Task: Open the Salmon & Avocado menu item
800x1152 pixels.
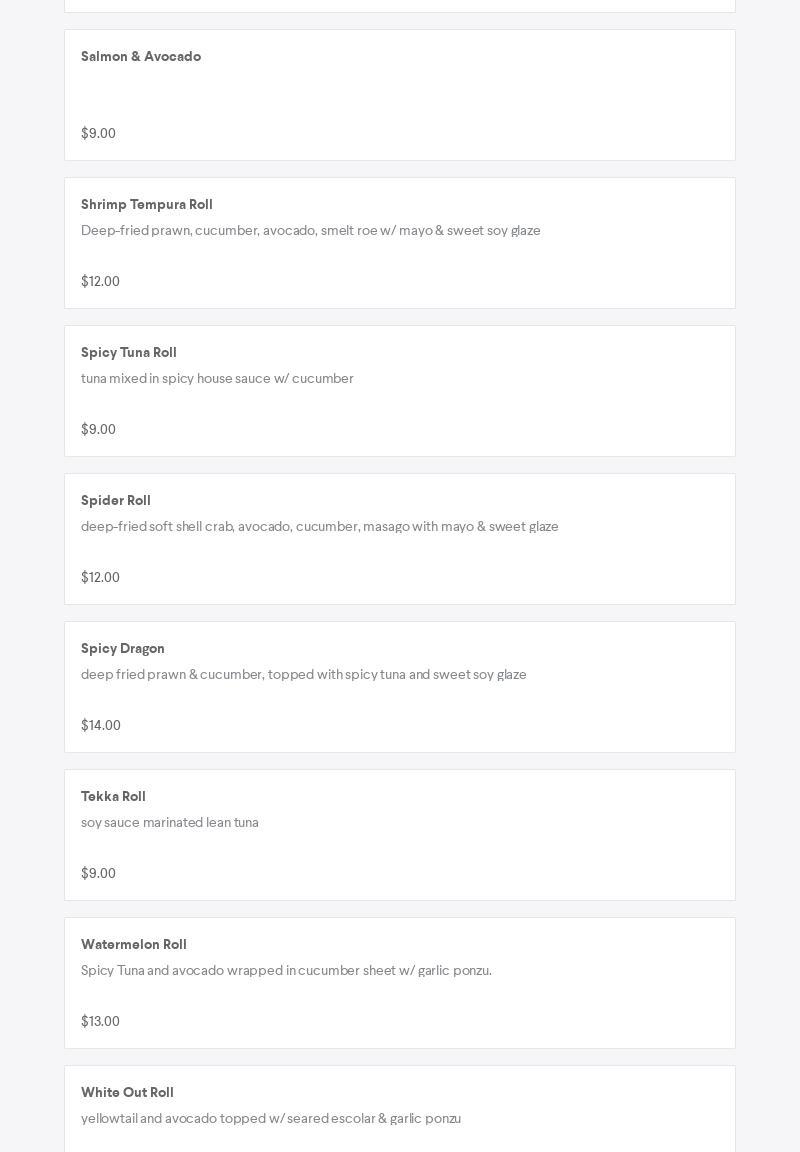Action: coord(141,57)
